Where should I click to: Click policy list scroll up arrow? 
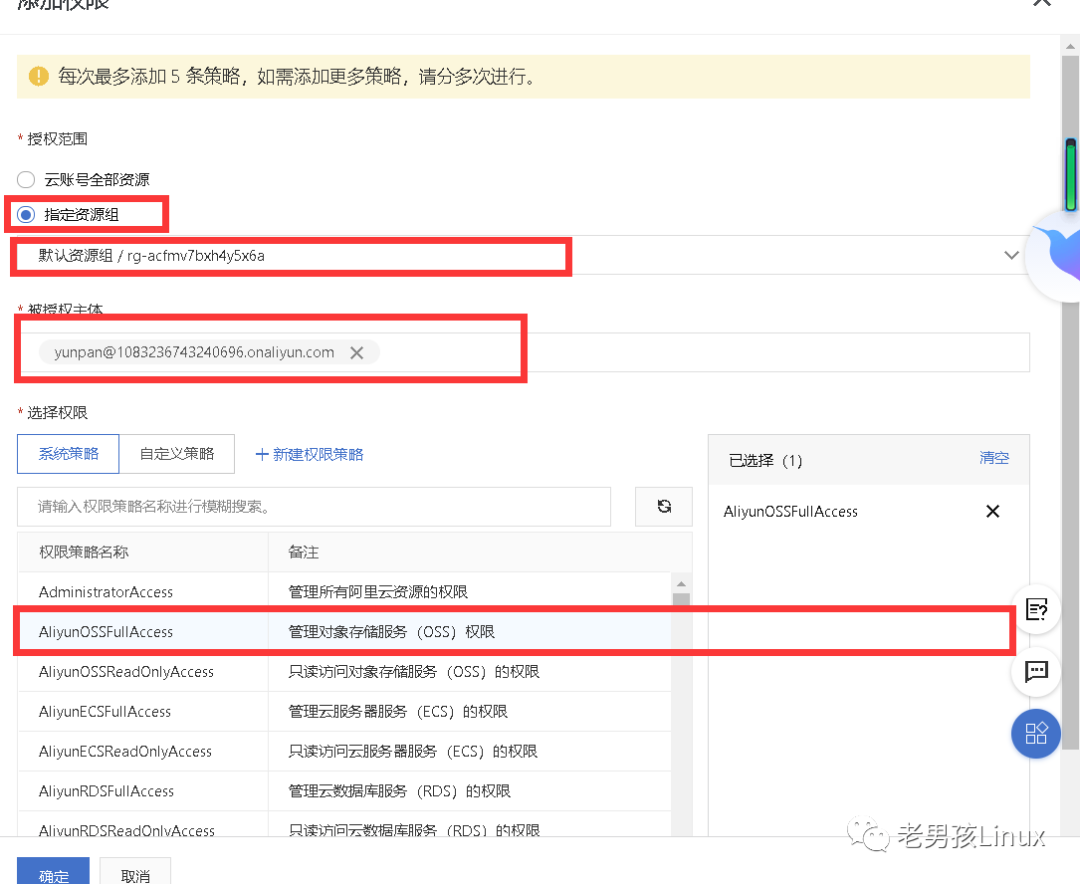[681, 584]
